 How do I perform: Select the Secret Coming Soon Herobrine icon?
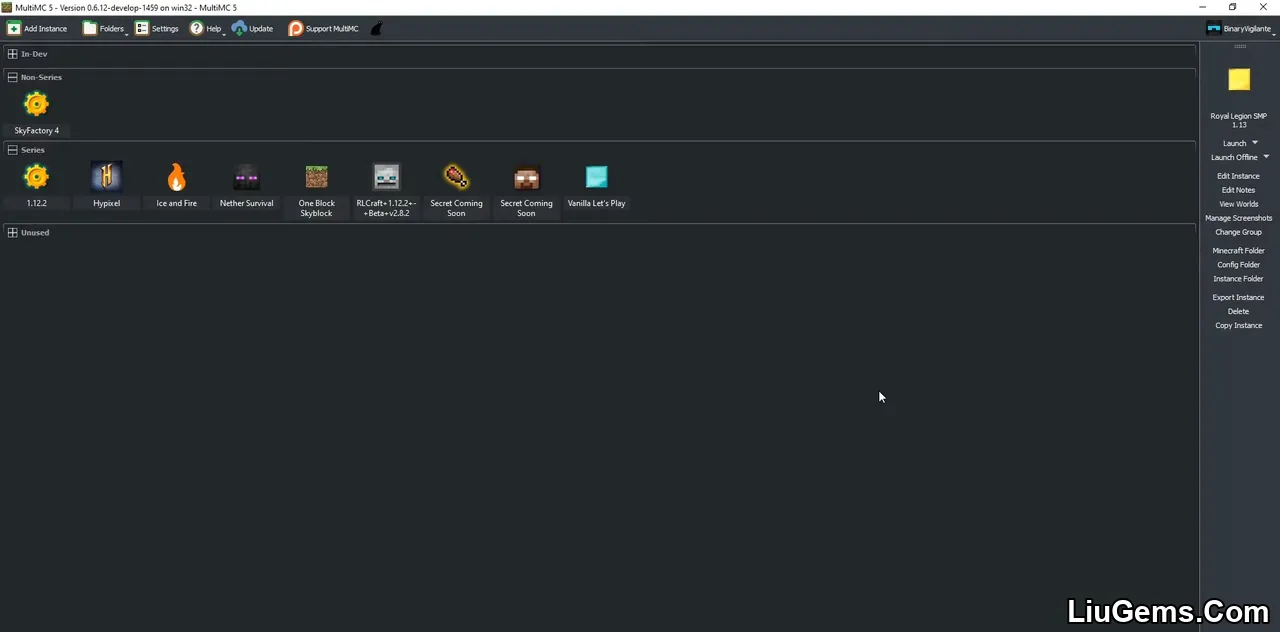tap(526, 177)
